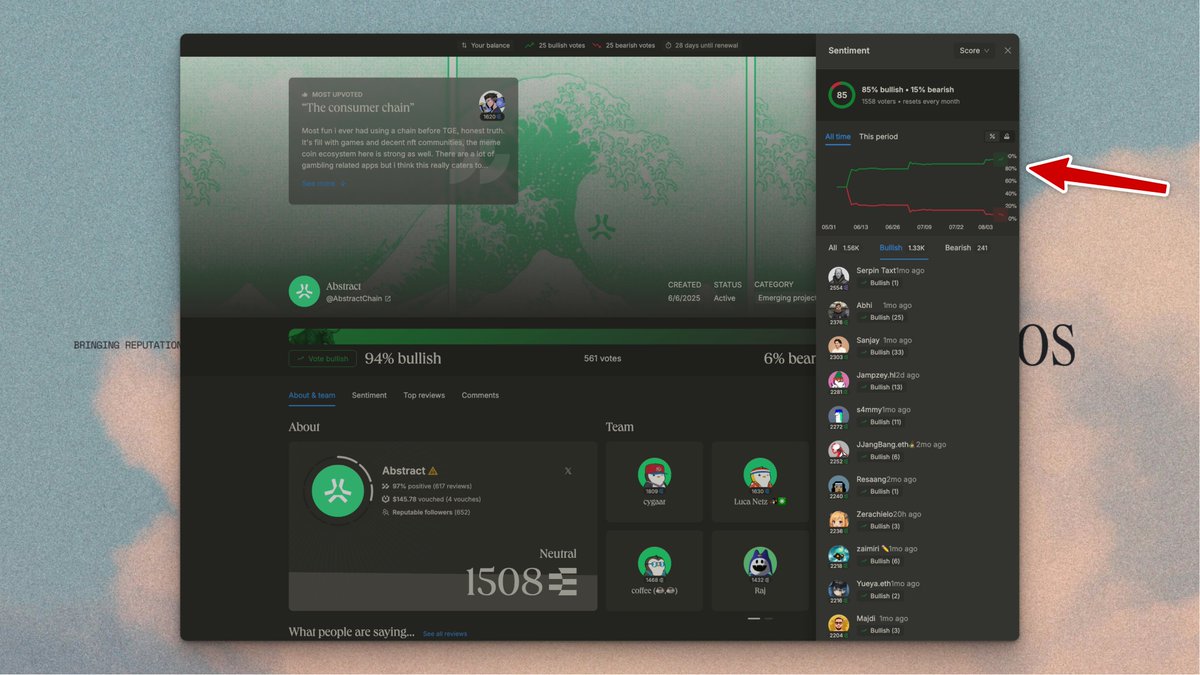Close the Sentiment side panel
Screen dimensions: 1200x675
(1007, 50)
